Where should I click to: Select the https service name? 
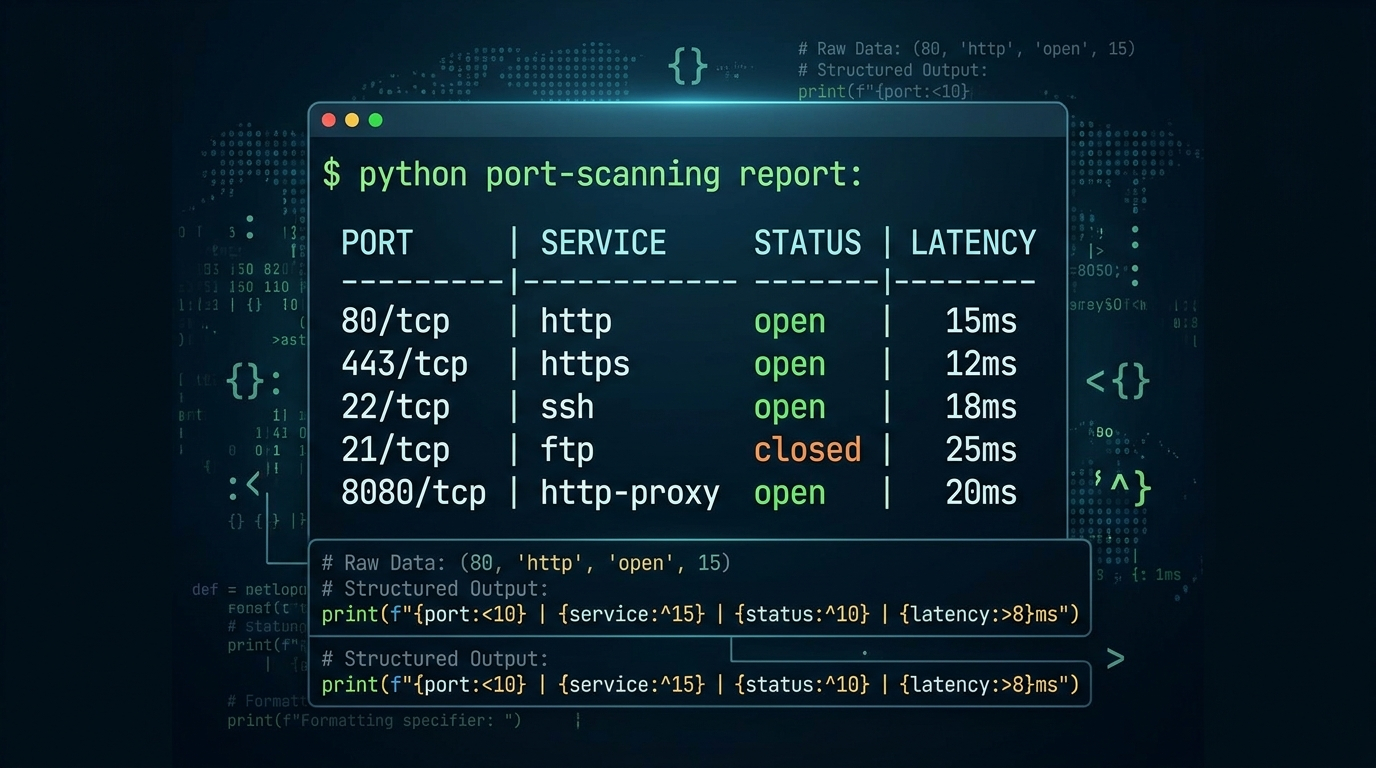(585, 364)
